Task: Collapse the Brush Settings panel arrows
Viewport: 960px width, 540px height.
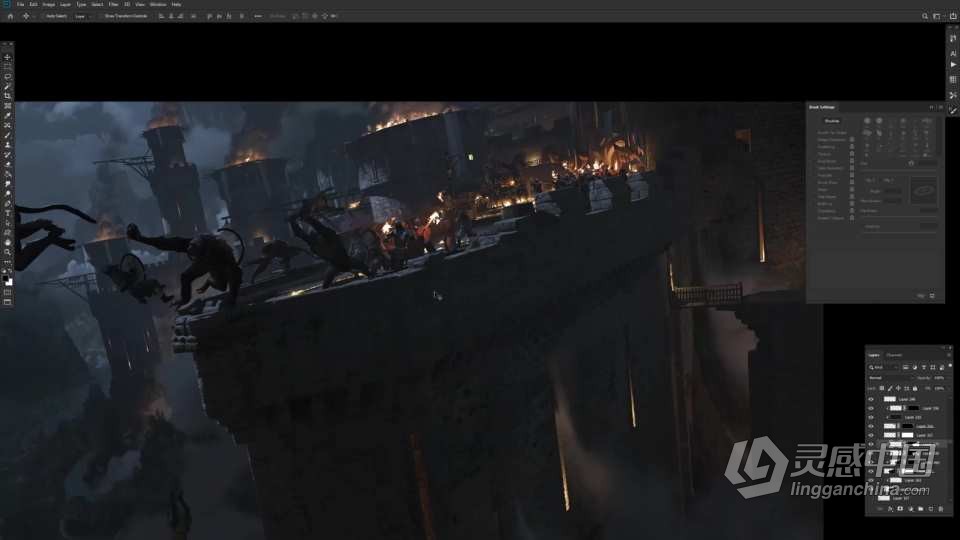Action: tap(931, 107)
